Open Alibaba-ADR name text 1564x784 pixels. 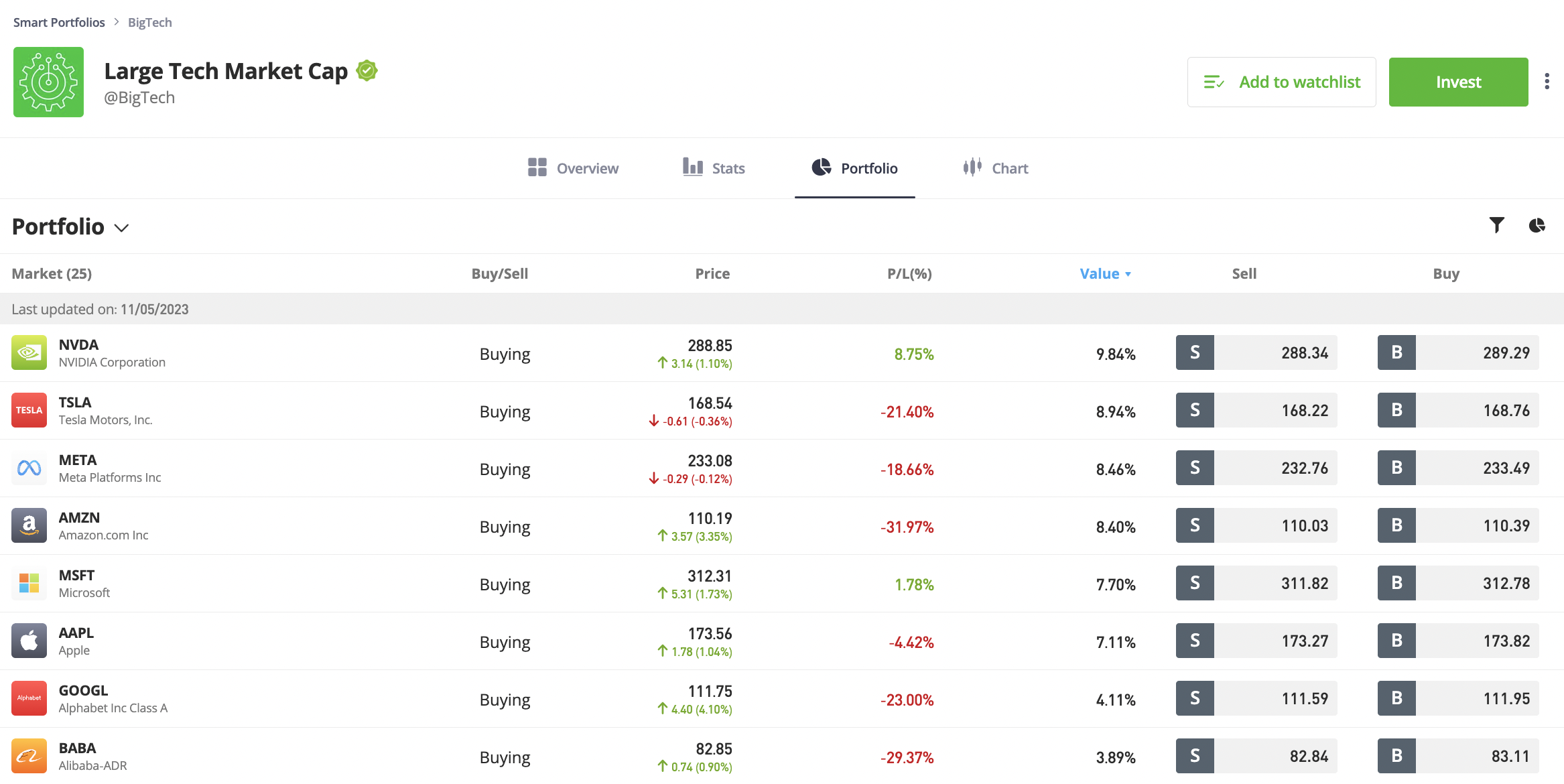[x=92, y=766]
